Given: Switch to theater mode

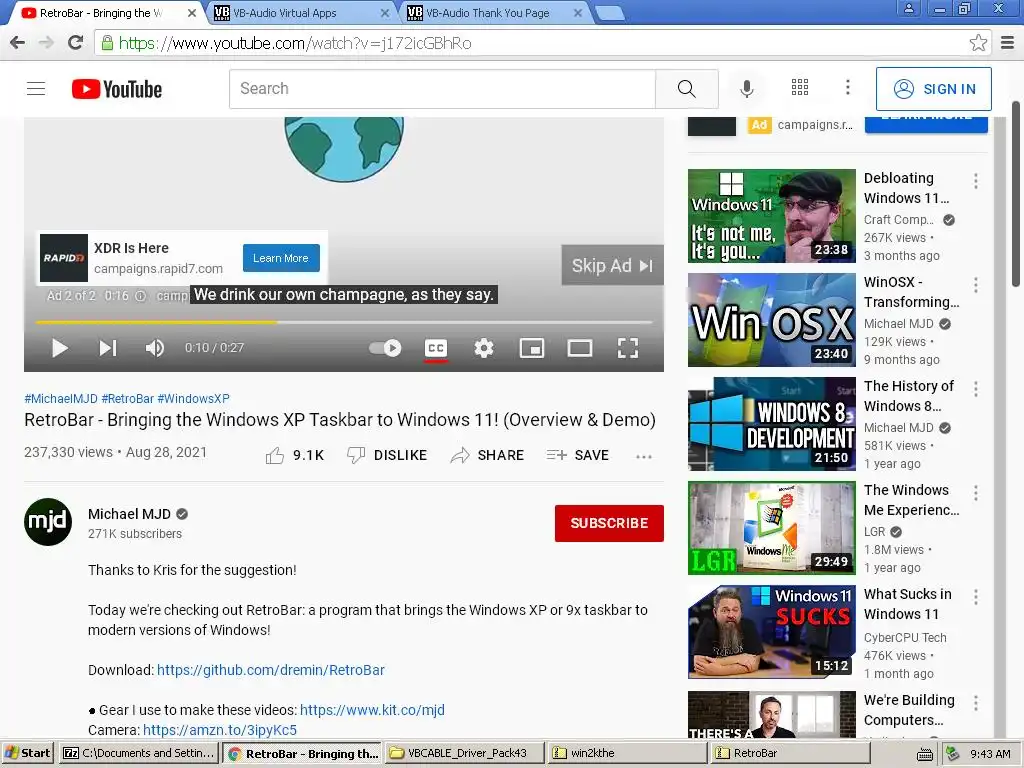Looking at the screenshot, I should [x=580, y=348].
